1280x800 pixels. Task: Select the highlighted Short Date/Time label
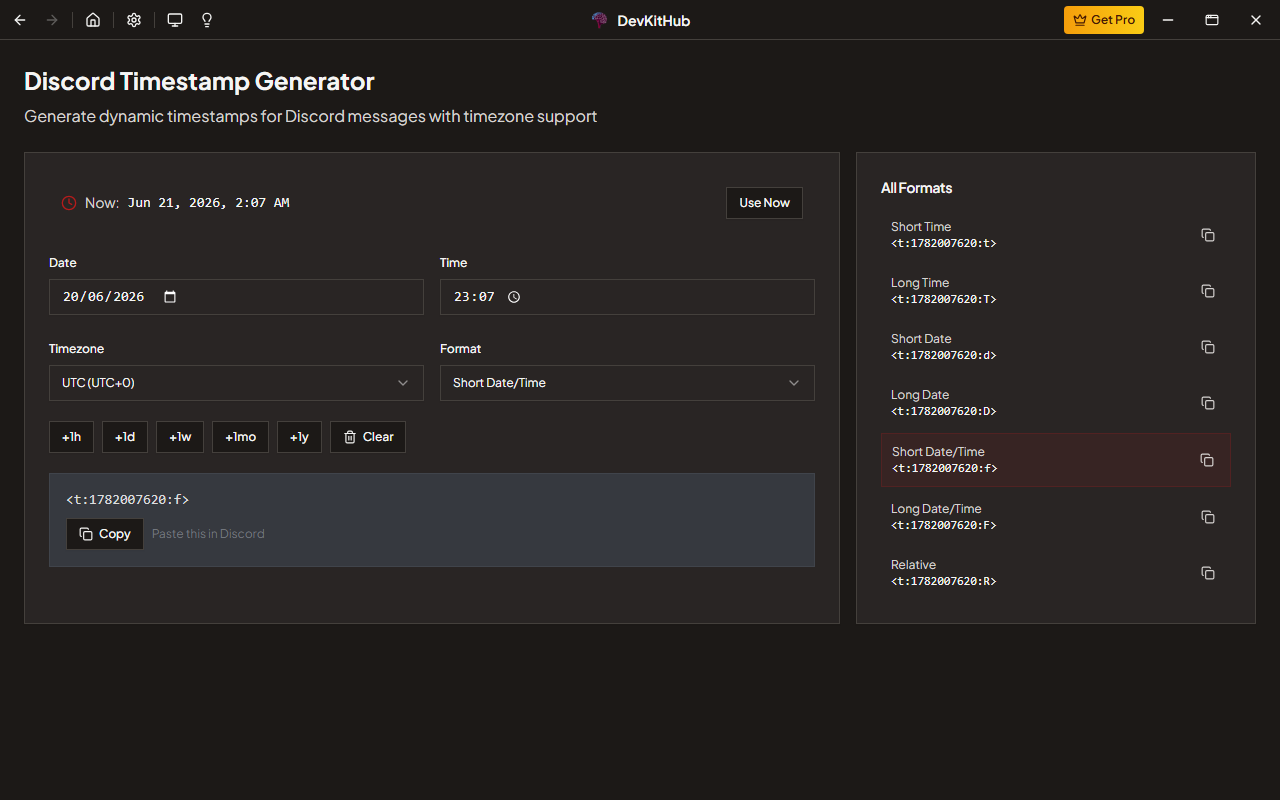pyautogui.click(x=938, y=452)
